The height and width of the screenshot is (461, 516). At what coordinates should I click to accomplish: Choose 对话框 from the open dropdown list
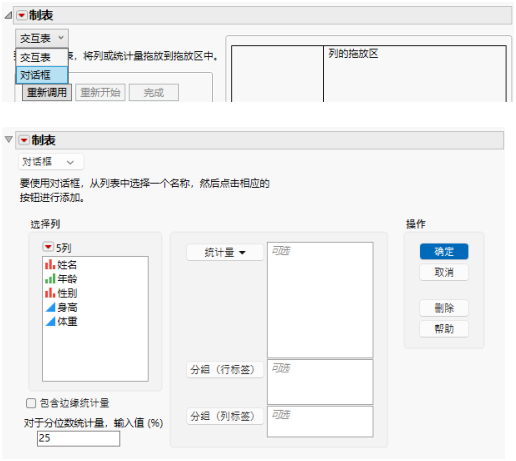click(42, 75)
